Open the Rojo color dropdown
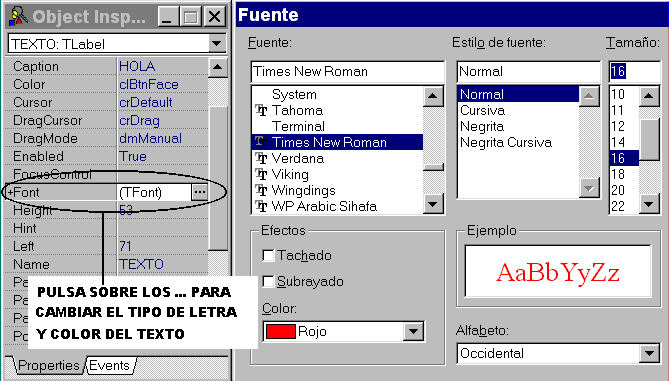 413,332
